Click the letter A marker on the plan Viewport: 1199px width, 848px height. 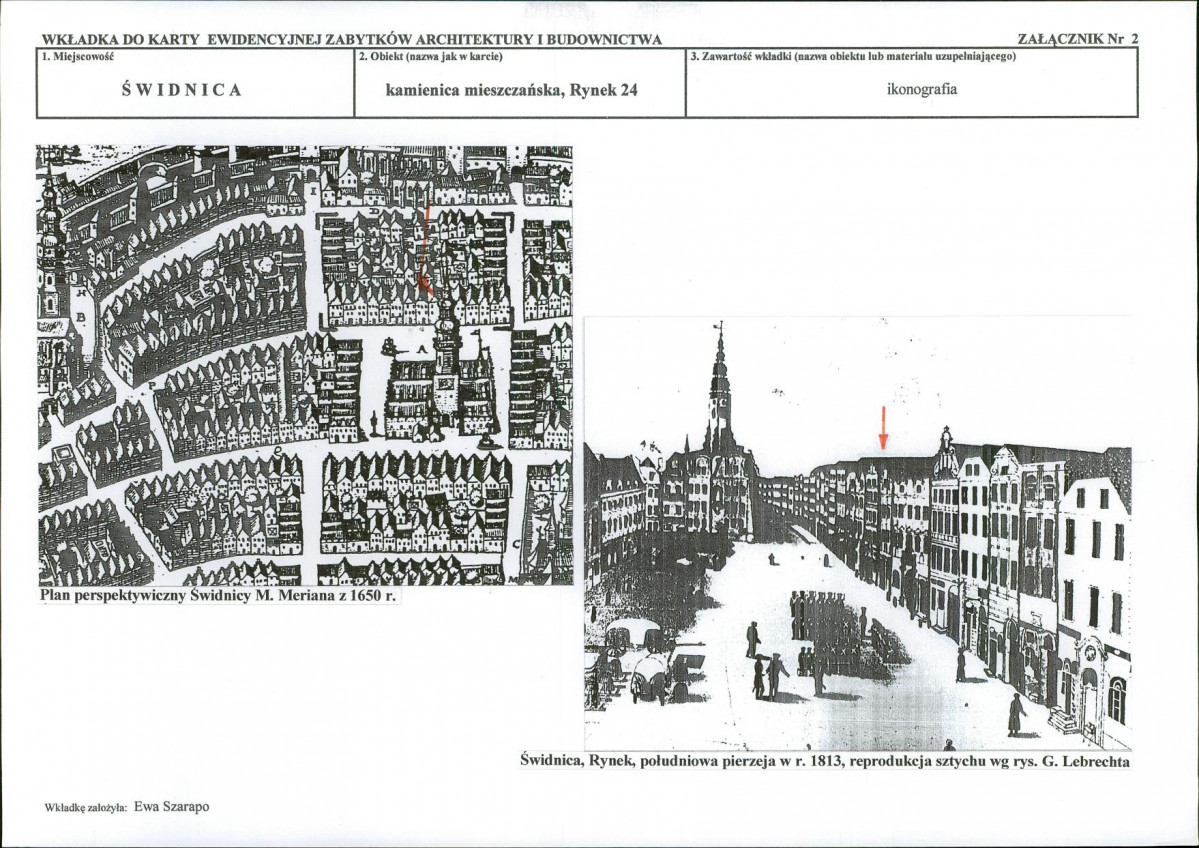click(421, 347)
